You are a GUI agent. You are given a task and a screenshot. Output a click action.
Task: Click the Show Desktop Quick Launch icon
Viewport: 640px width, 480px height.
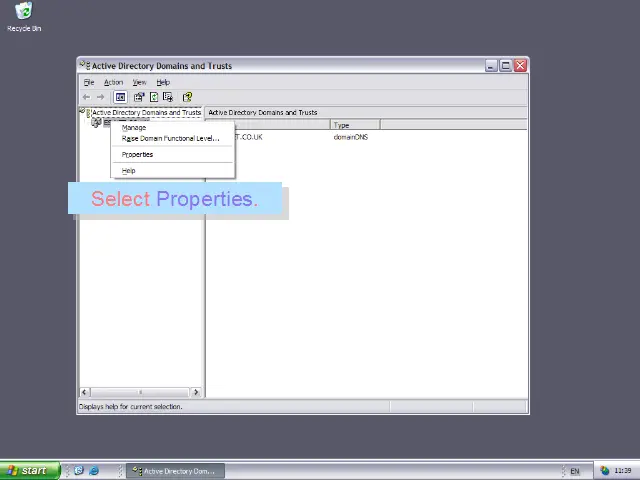[79, 471]
